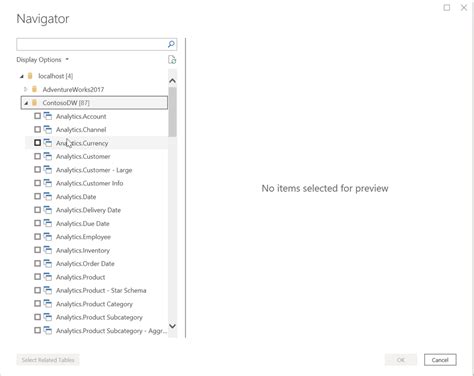Click the Analytics.Product Category table icon
Viewport: 474px width, 376px height.
tap(48, 304)
